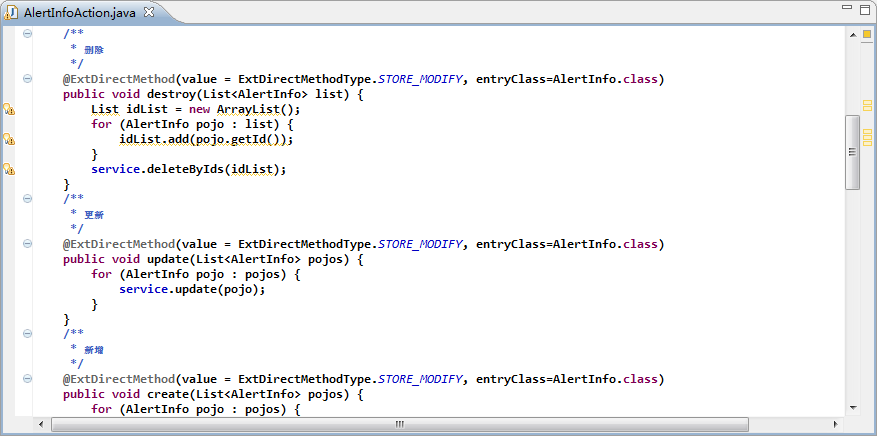Open warning quick fix on idList.add line

pyautogui.click(x=9, y=139)
